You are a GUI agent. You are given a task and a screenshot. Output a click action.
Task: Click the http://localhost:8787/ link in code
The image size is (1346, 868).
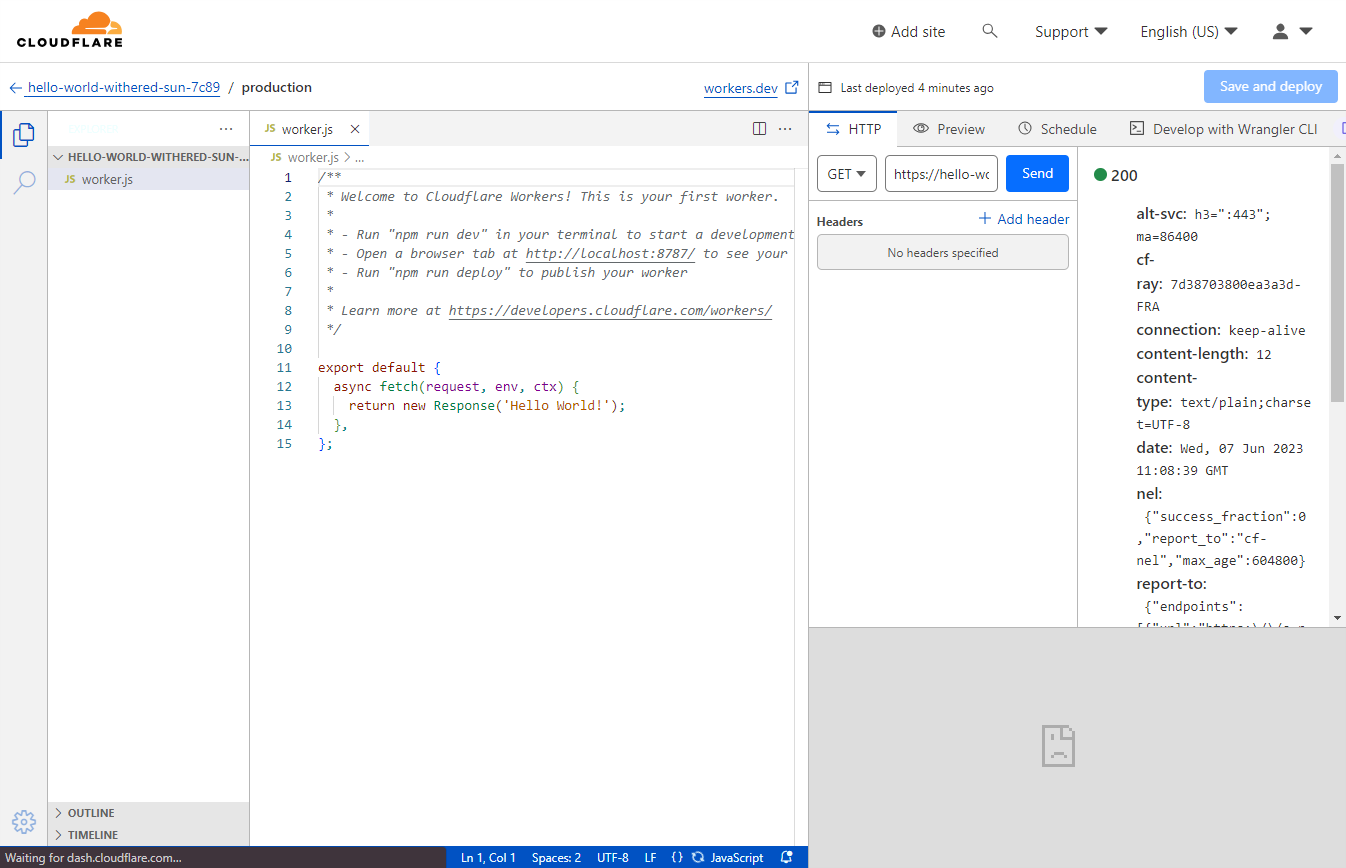tap(610, 253)
